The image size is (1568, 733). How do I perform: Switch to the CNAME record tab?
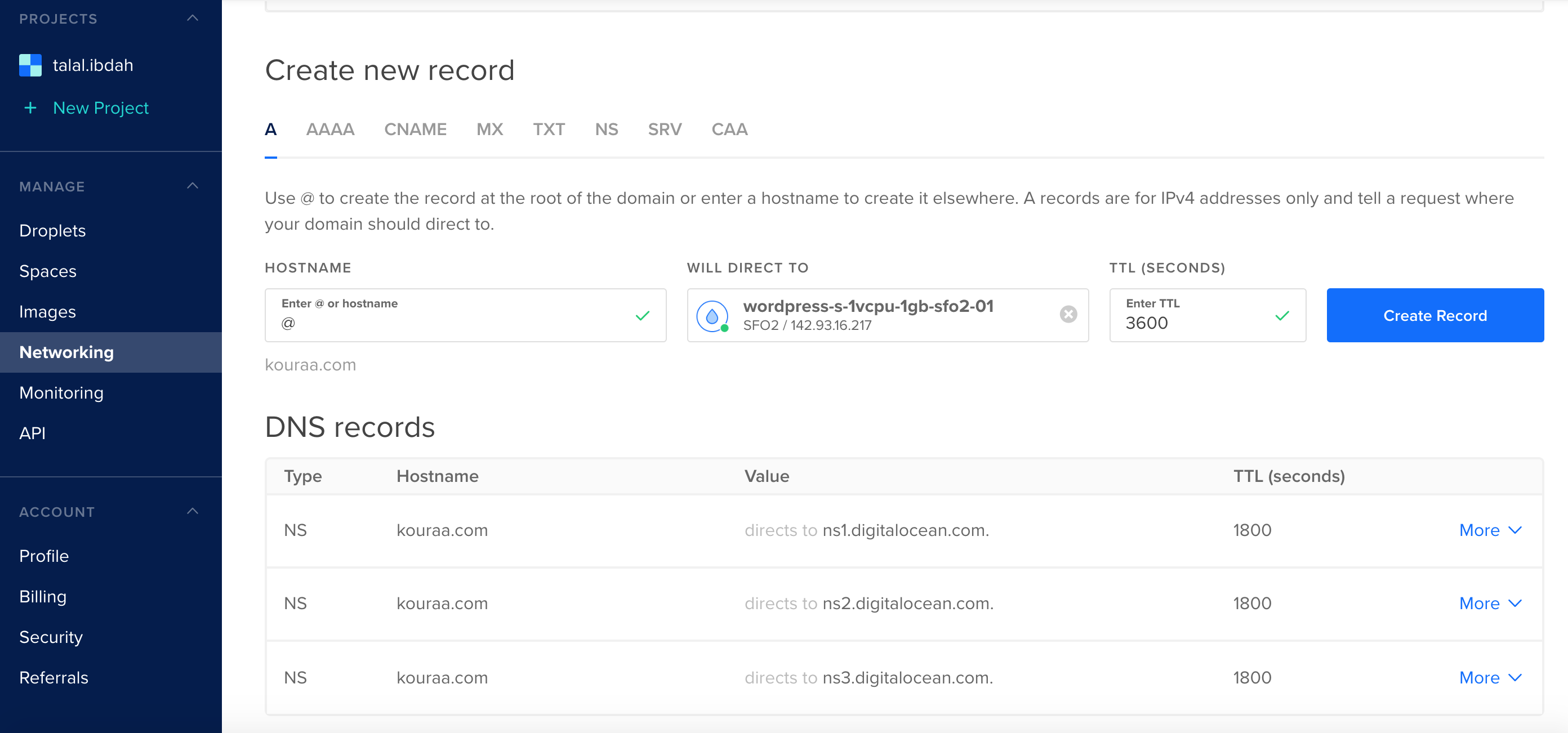(415, 129)
